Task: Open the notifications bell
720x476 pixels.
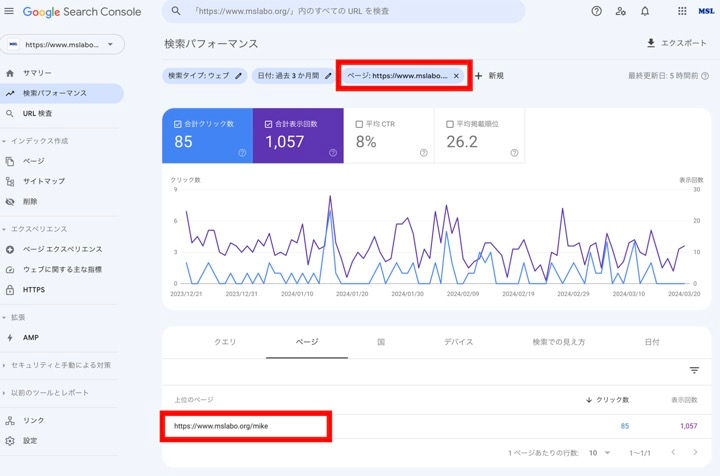Action: click(645, 11)
